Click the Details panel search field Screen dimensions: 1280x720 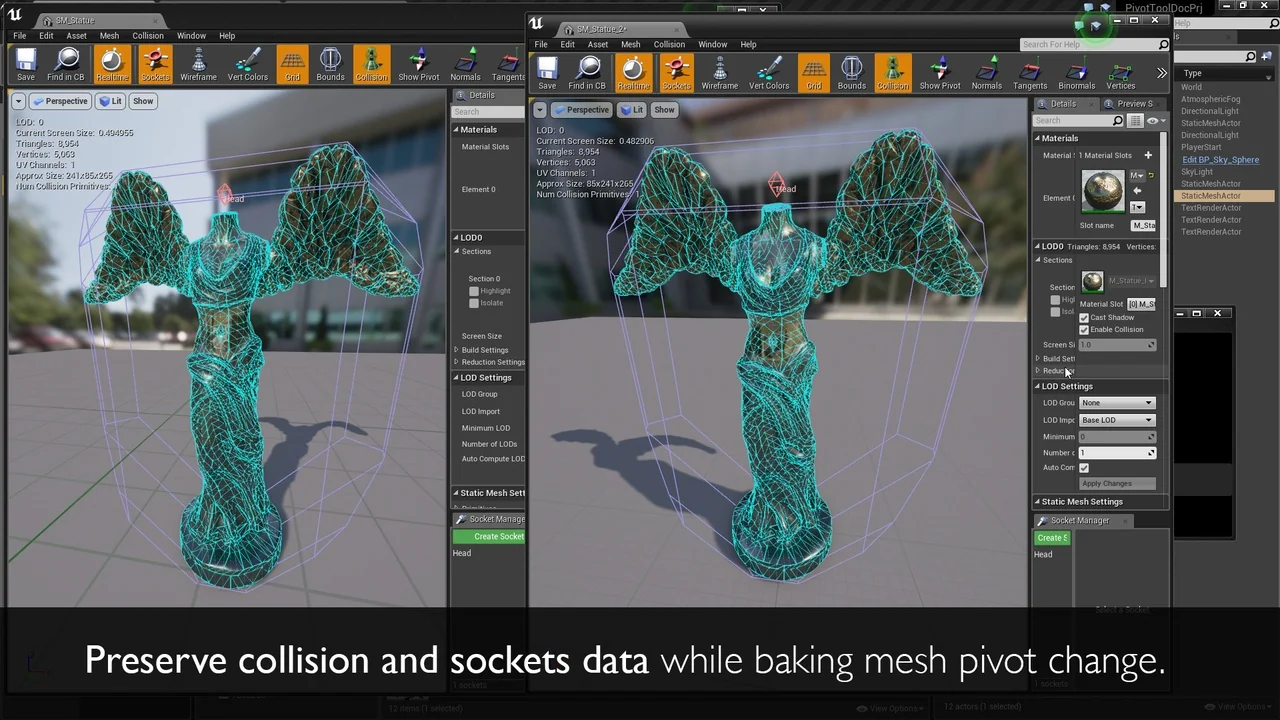[x=1078, y=120]
